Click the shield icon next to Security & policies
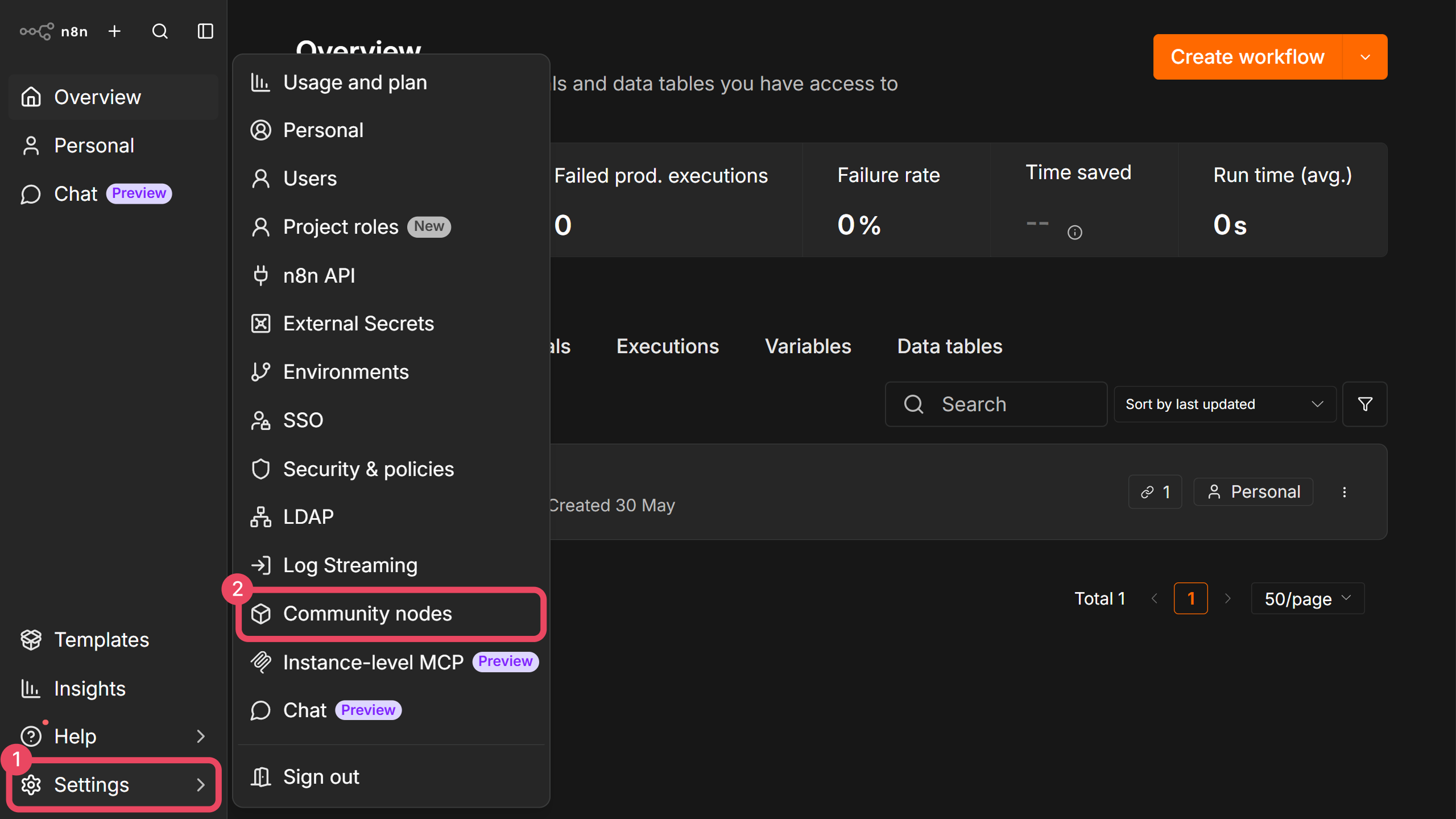This screenshot has width=1456, height=819. tap(261, 469)
